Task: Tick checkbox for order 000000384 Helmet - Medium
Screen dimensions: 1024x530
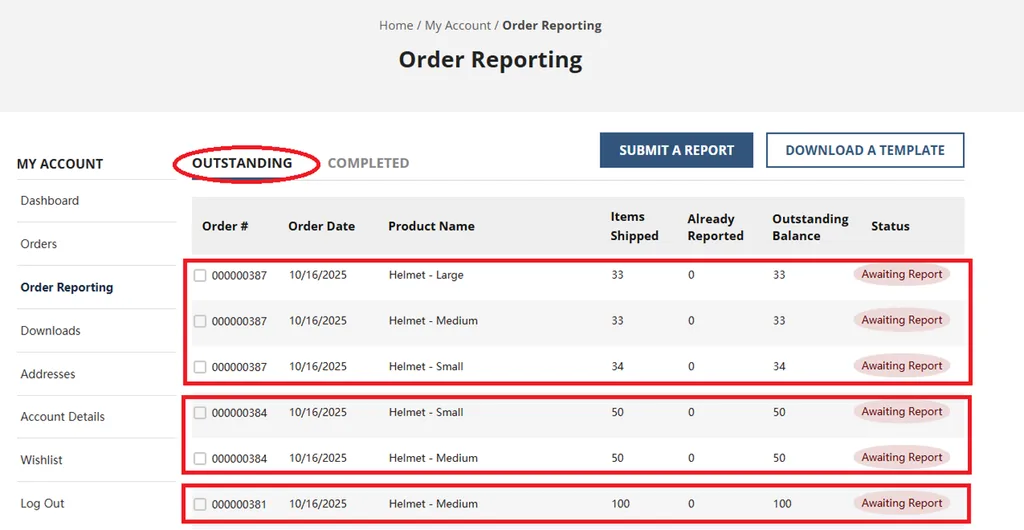Action: [x=200, y=458]
